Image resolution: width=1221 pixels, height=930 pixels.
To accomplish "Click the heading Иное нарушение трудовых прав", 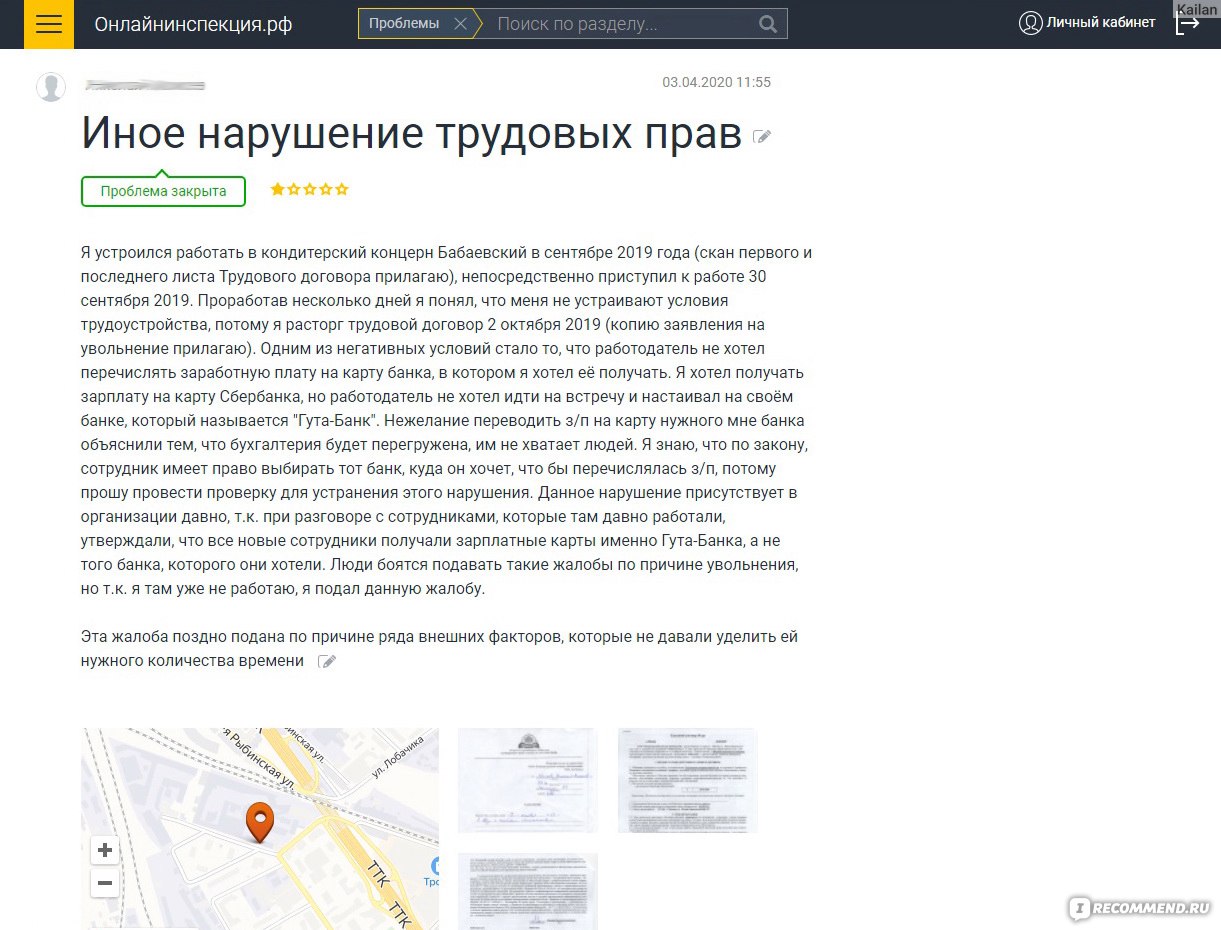I will (411, 133).
